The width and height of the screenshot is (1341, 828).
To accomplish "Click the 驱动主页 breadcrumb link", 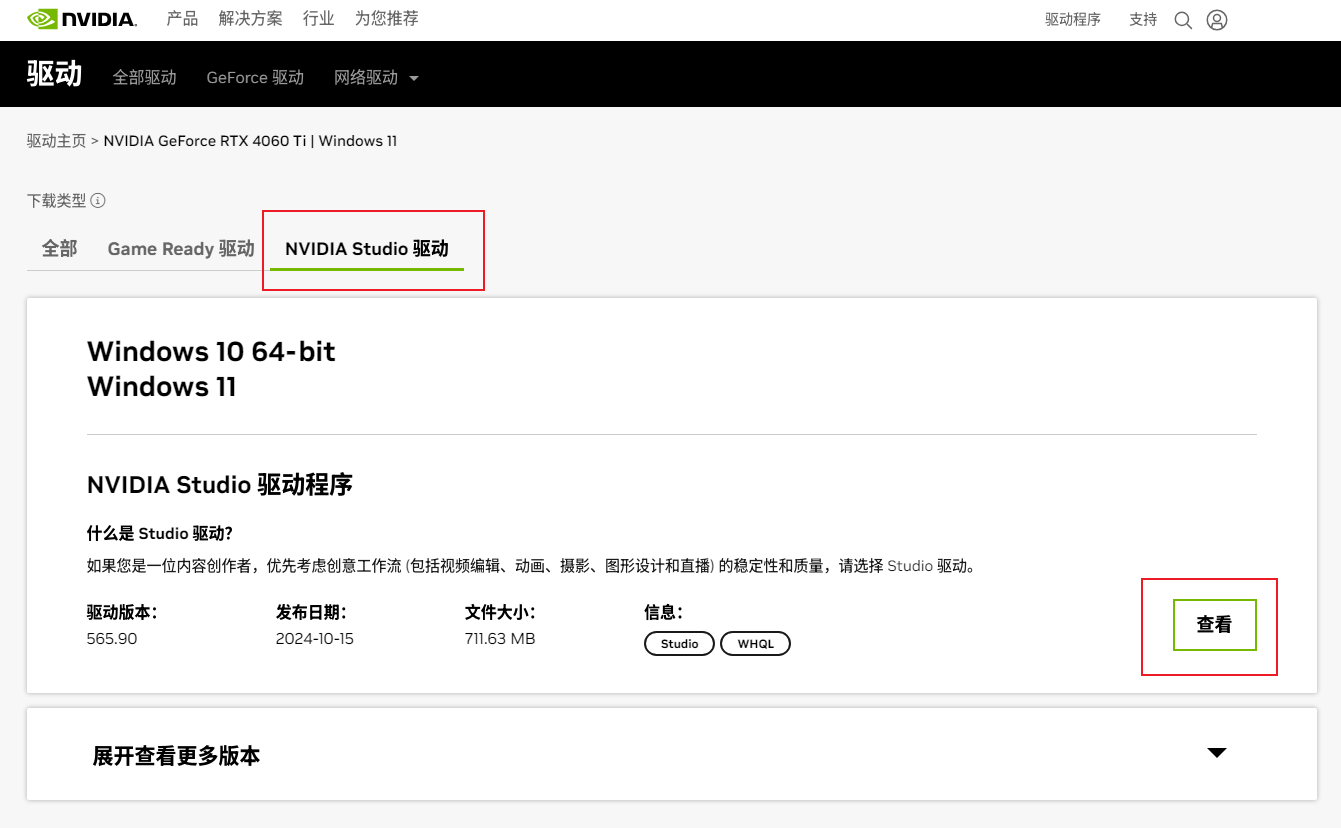I will click(x=56, y=141).
